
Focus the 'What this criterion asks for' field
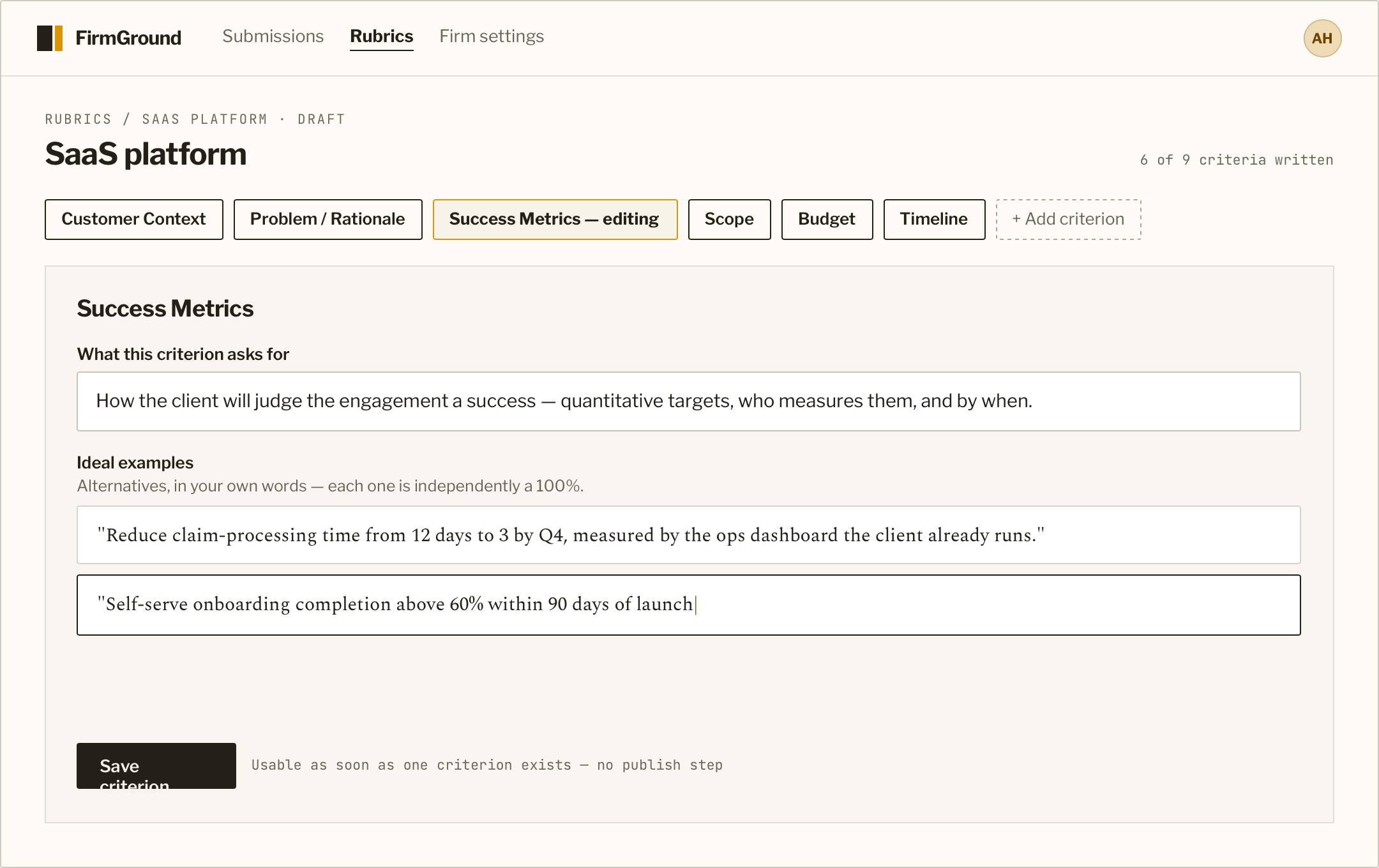(689, 401)
